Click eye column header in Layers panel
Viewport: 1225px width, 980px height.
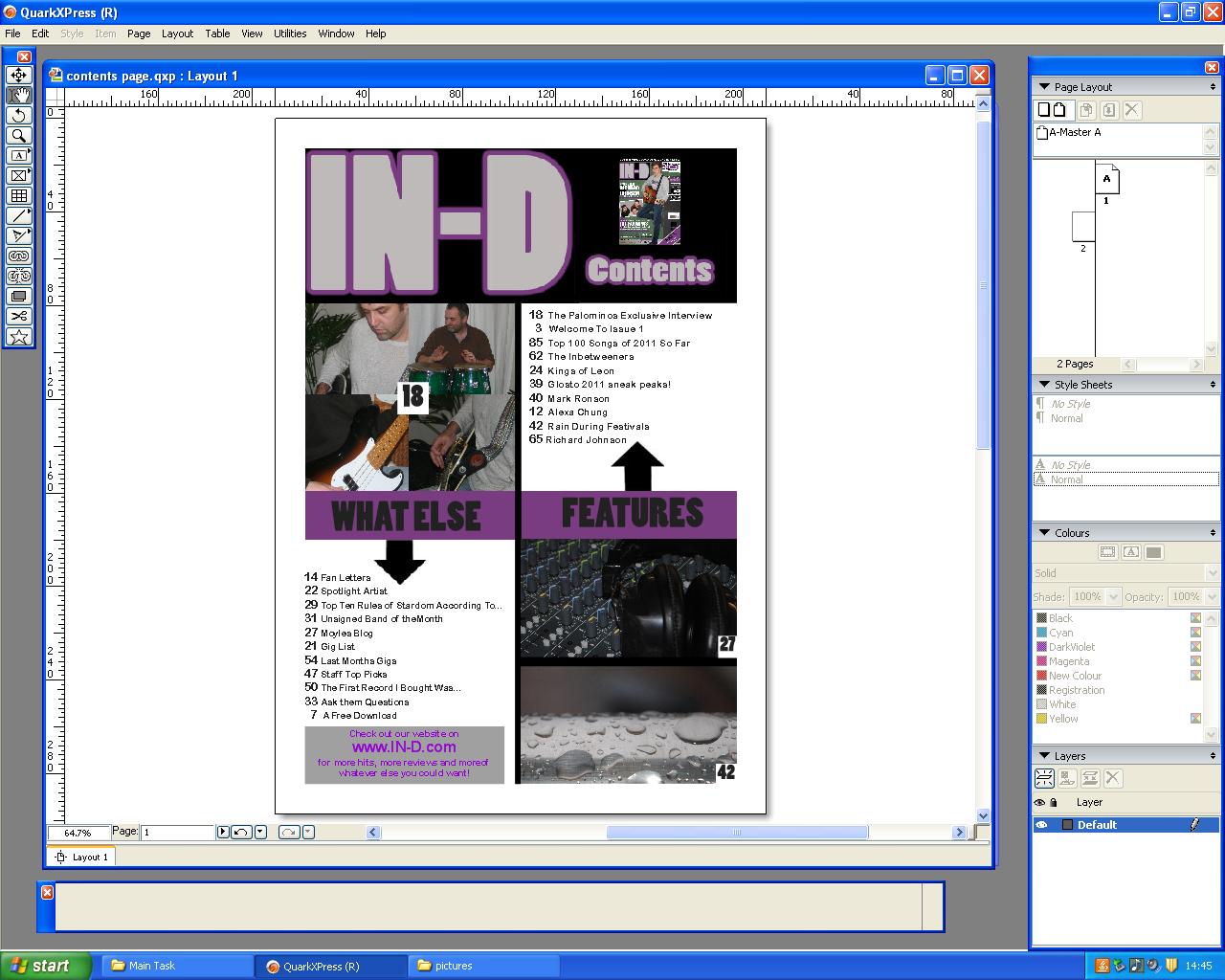(x=1040, y=803)
